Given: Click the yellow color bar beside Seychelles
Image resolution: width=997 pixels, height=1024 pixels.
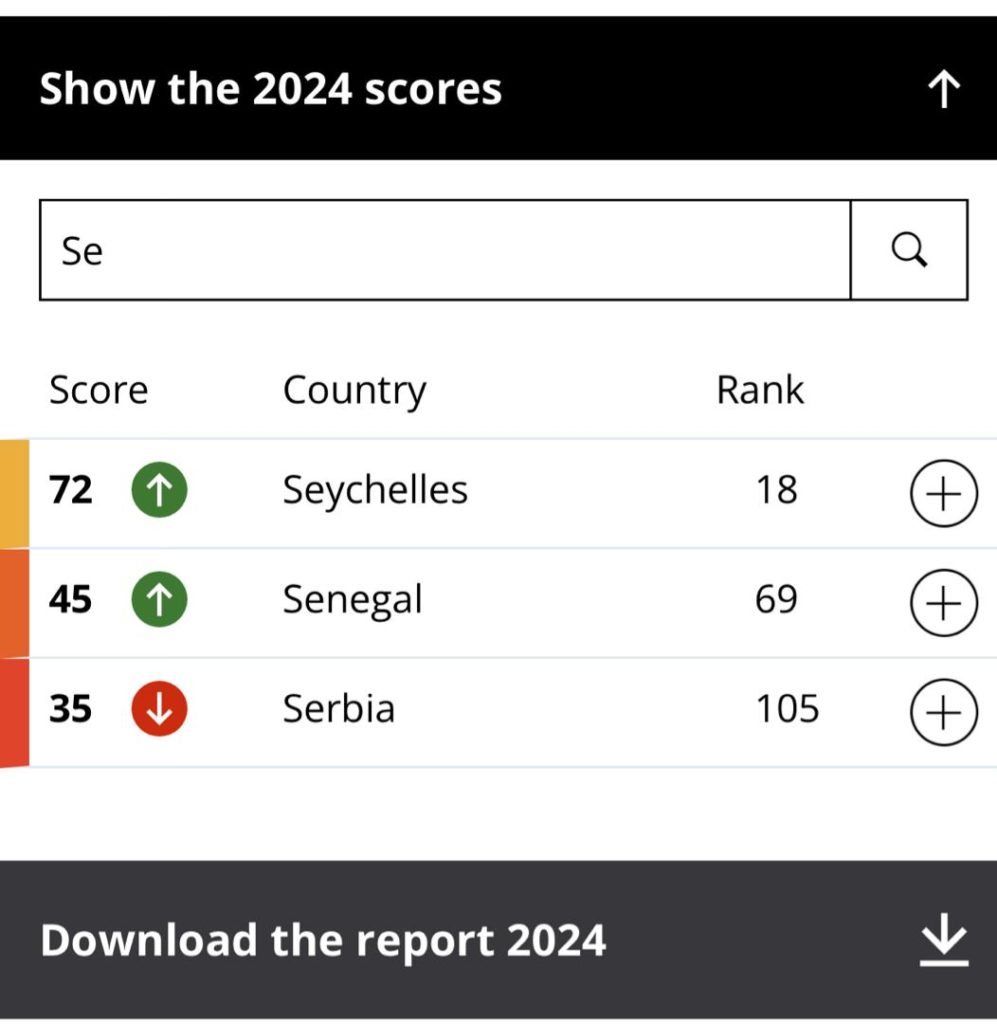Looking at the screenshot, I should [x=14, y=494].
